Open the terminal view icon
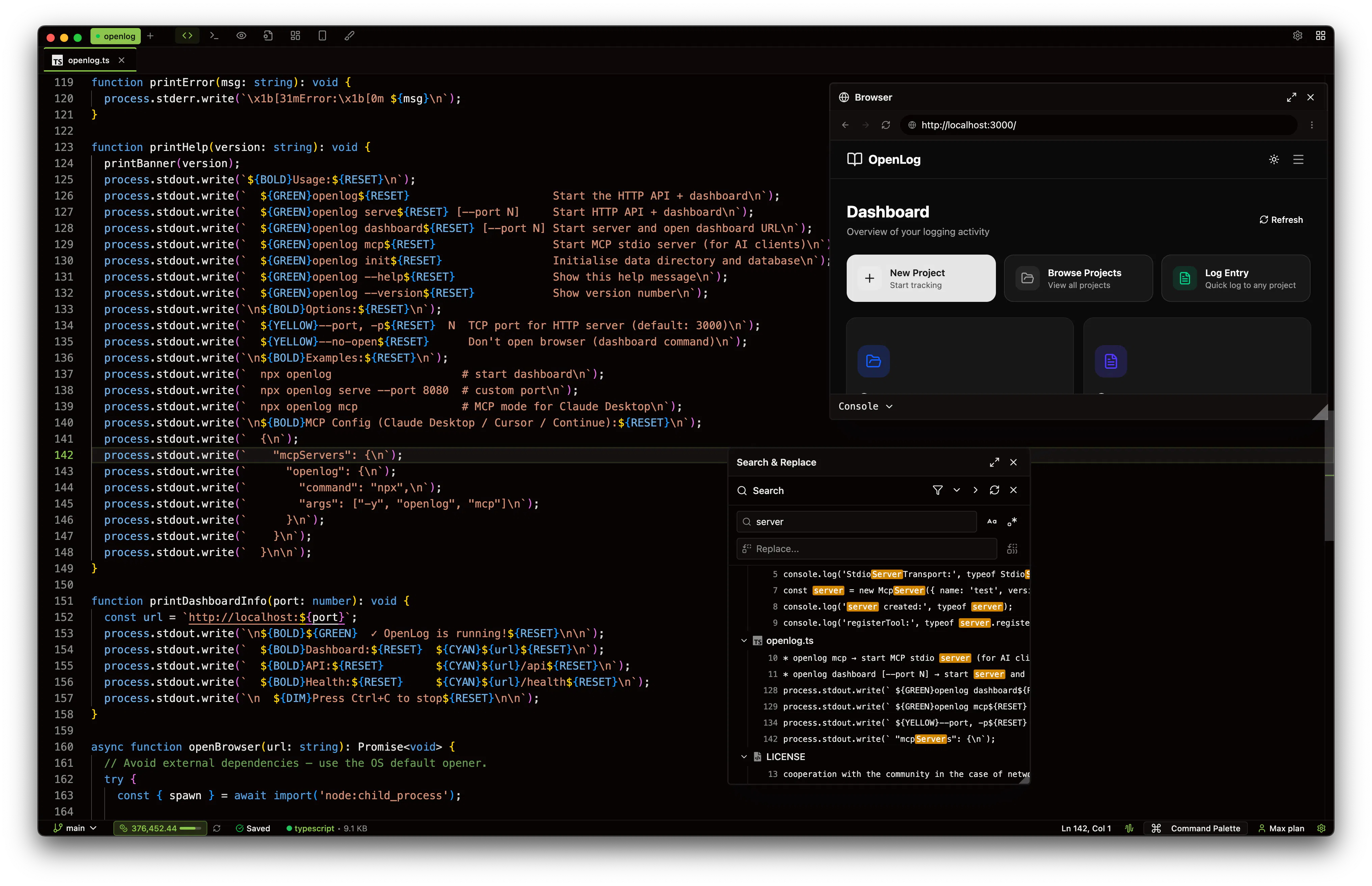The image size is (1372, 886). point(214,36)
